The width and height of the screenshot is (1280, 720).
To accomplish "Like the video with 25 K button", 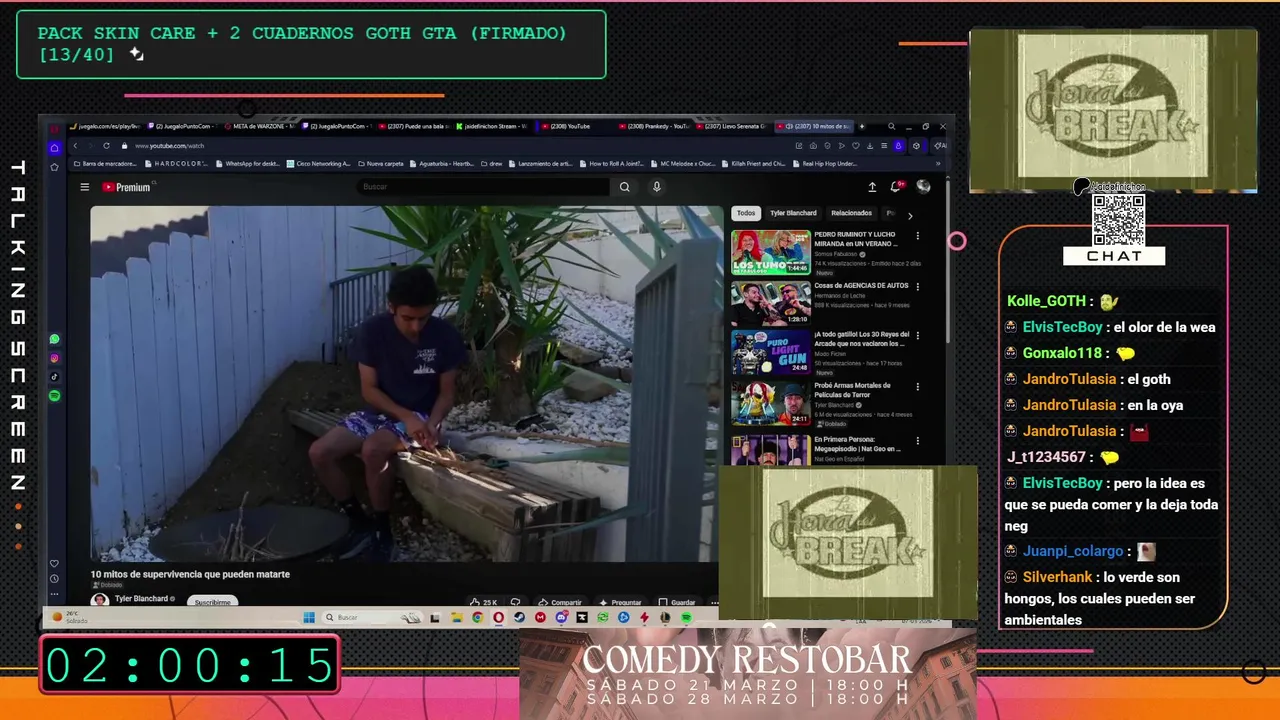I will point(484,602).
